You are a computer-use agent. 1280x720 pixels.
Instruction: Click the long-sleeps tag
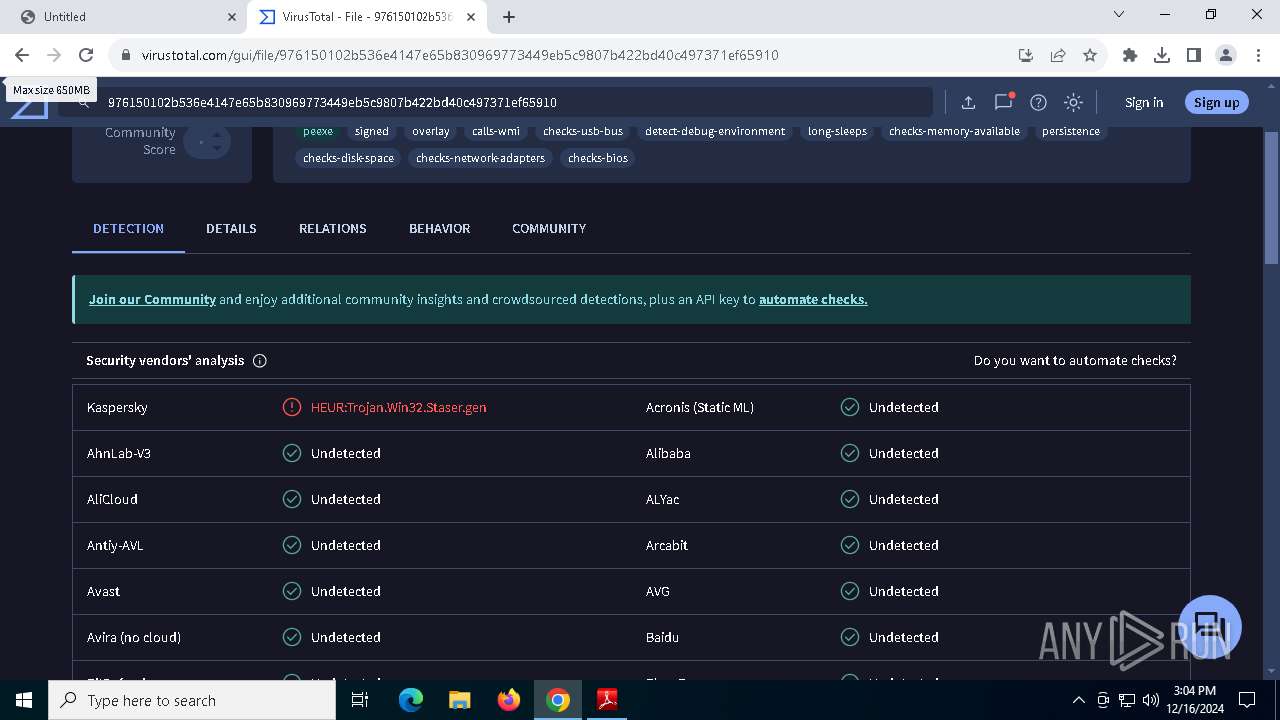[837, 131]
